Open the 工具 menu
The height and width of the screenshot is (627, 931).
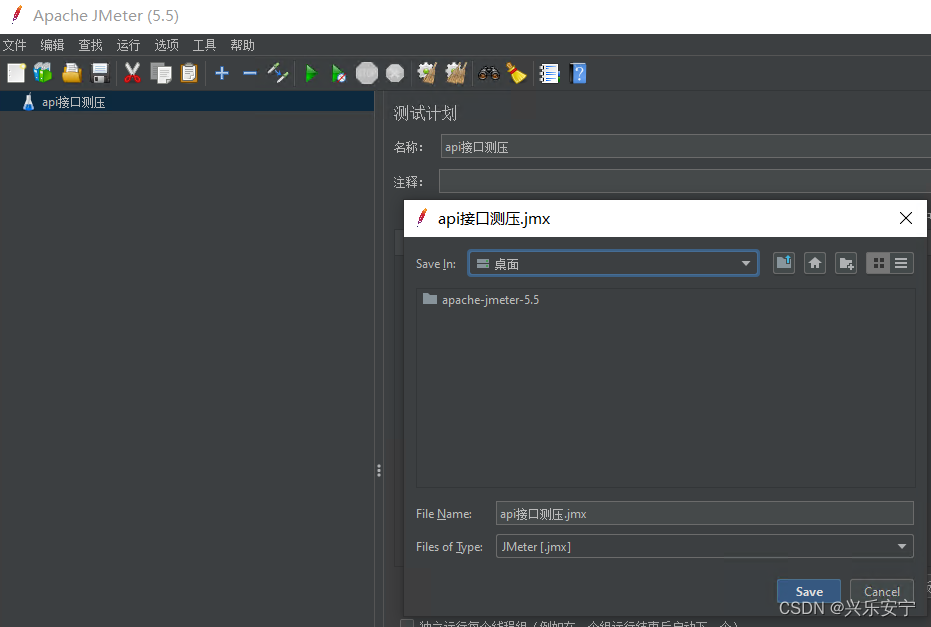(x=204, y=45)
